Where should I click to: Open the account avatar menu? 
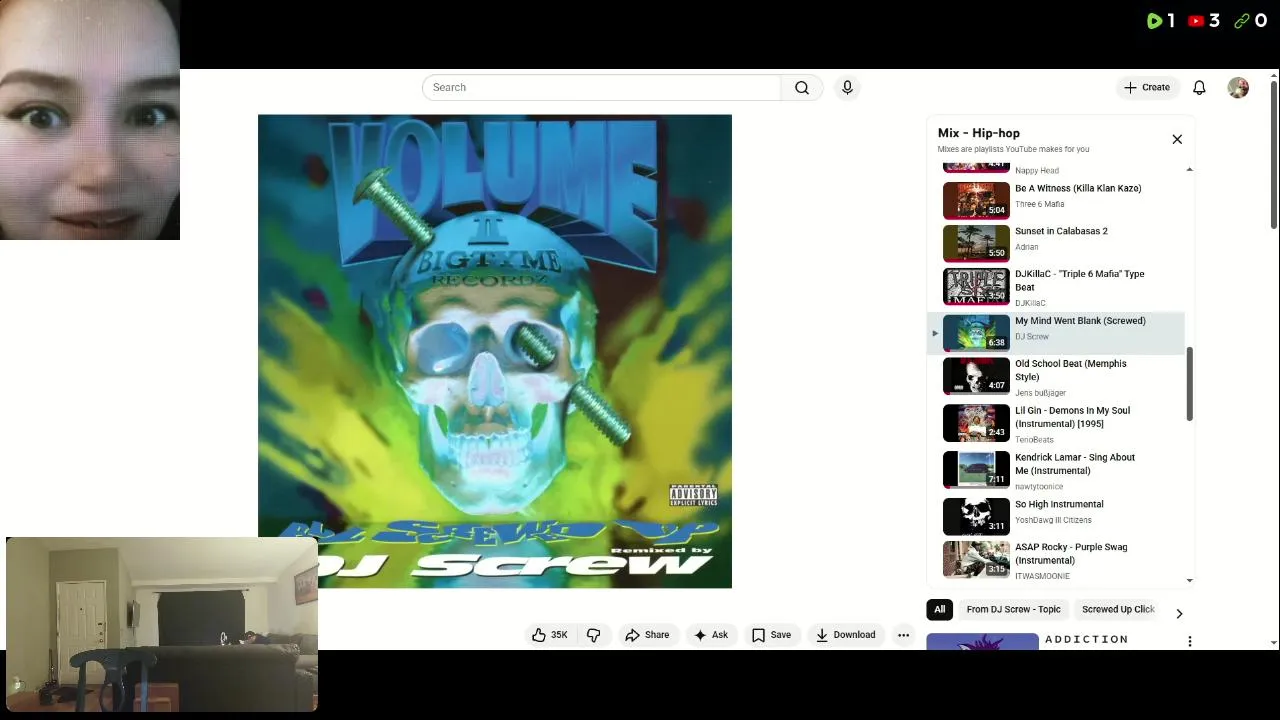coord(1238,87)
